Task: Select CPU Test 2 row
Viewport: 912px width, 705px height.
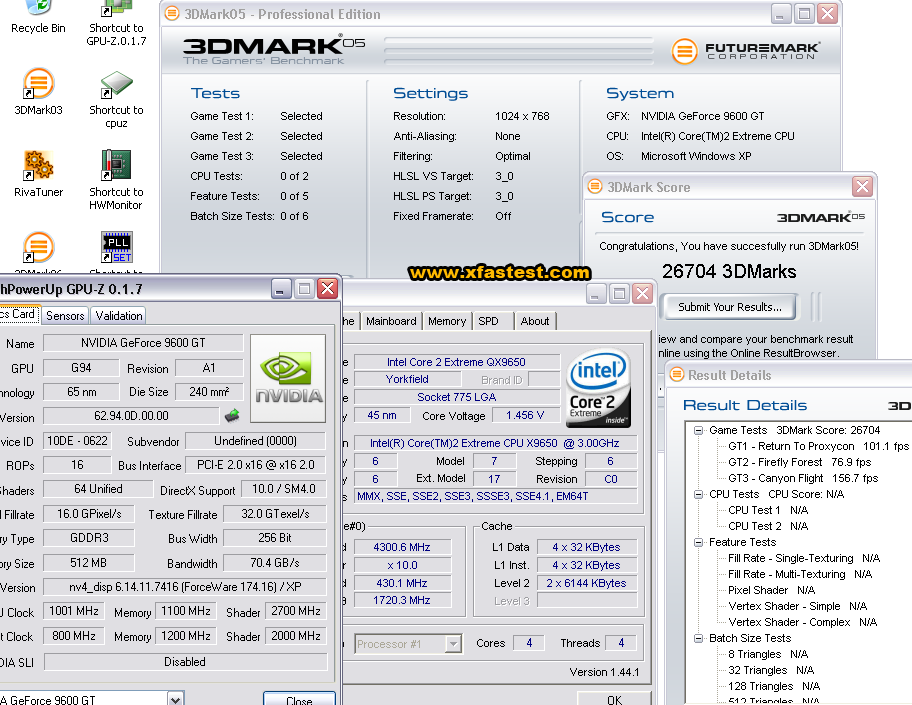Action: pyautogui.click(x=768, y=526)
